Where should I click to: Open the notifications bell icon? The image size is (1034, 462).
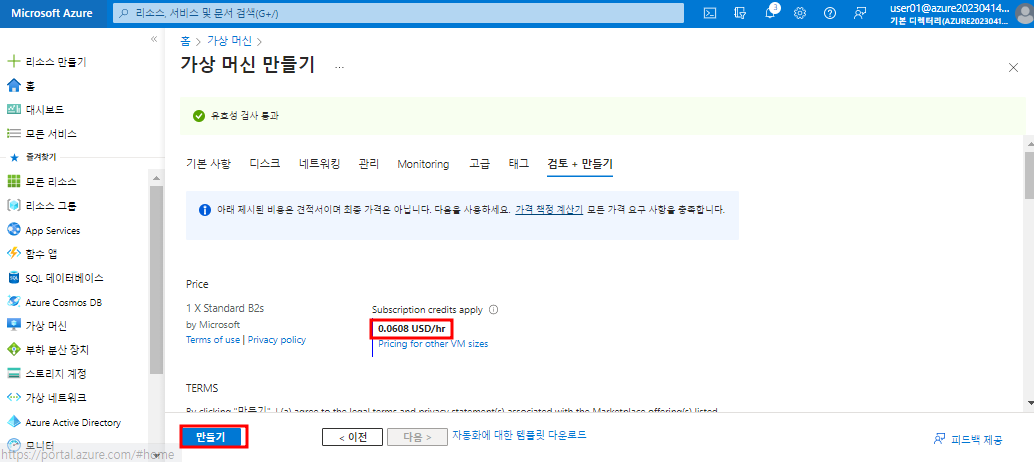[770, 13]
